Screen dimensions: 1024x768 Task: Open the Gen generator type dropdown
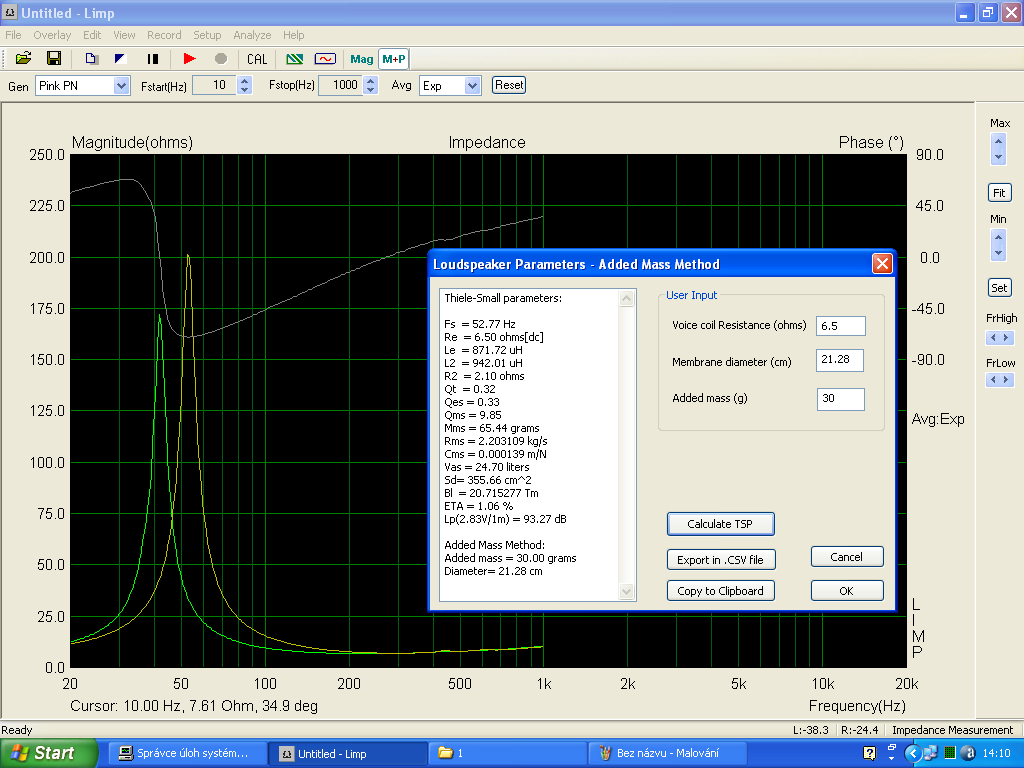pyautogui.click(x=121, y=86)
